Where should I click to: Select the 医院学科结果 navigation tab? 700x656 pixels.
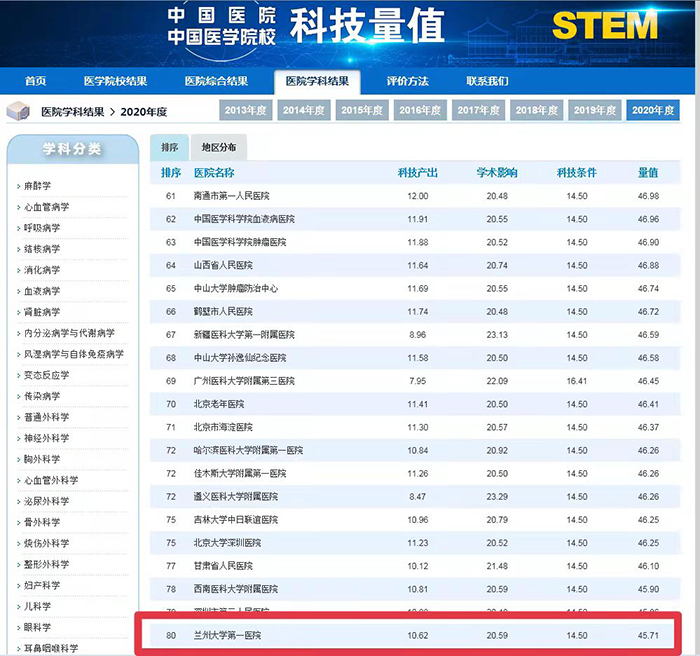point(317,81)
